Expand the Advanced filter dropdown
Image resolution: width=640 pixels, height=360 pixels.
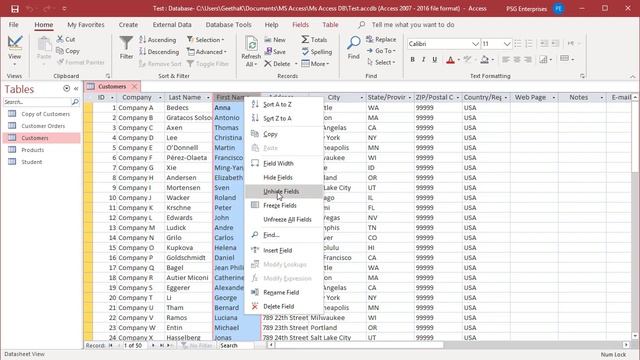click(x=207, y=52)
